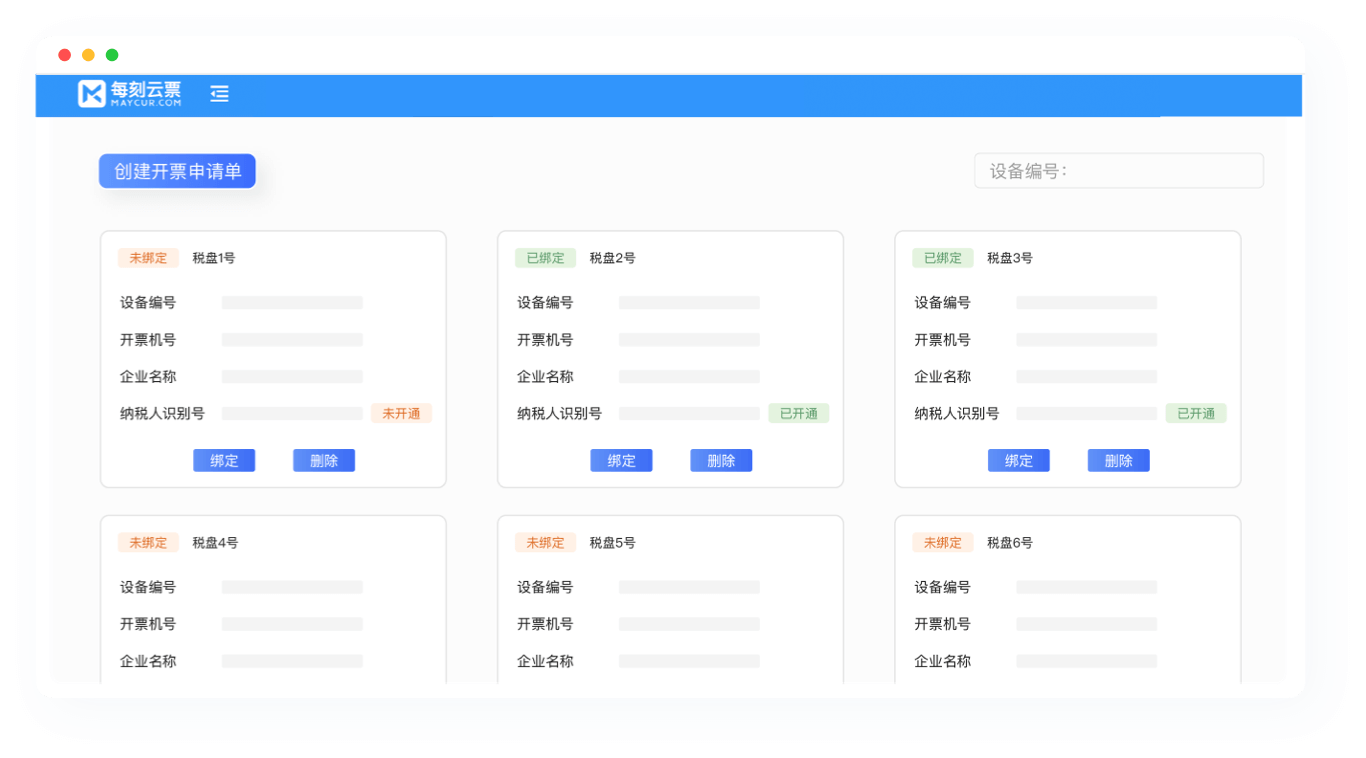This screenshot has width=1366, height=758.
Task: Click the 已开通 badge on 税盘3号
Action: click(1195, 413)
